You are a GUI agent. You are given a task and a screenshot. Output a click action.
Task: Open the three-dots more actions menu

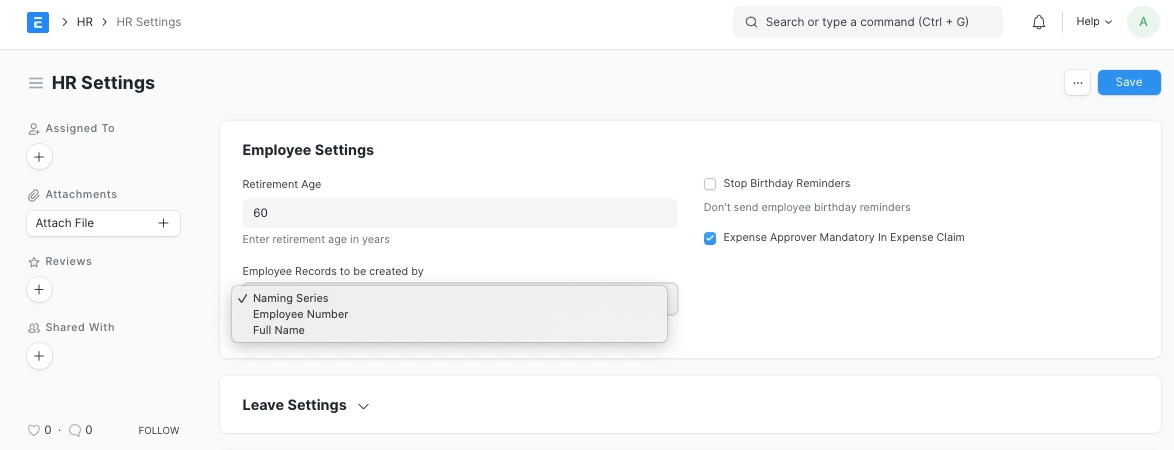tap(1077, 82)
